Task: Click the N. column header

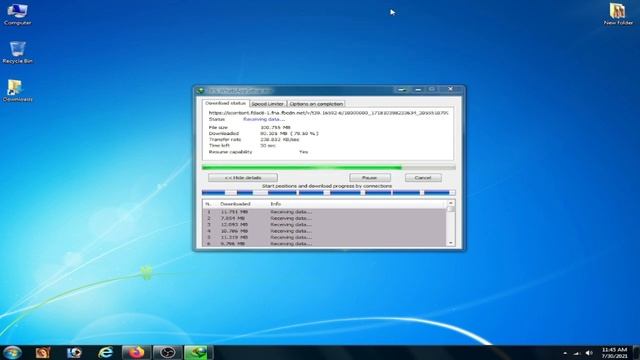Action: [209, 204]
